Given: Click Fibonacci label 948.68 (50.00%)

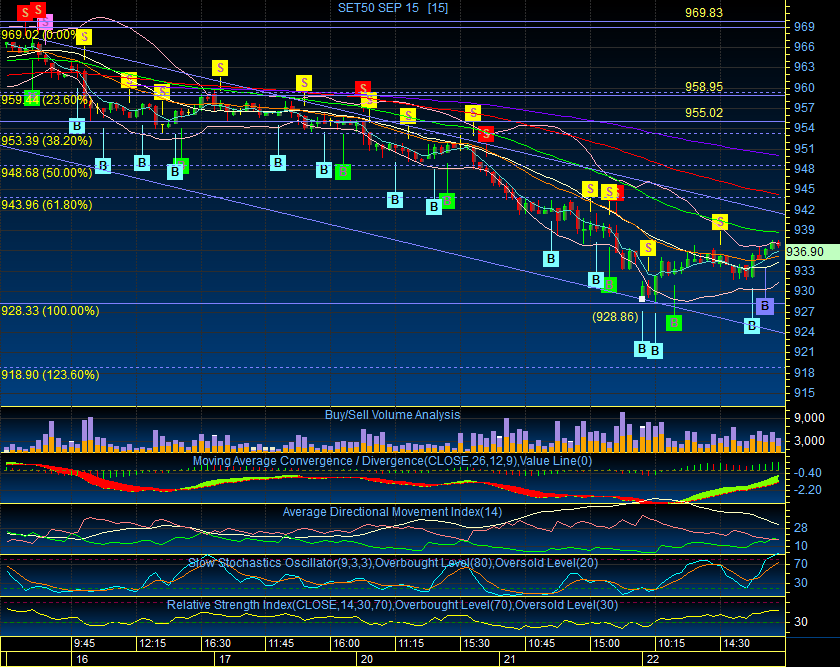Looking at the screenshot, I should click(x=47, y=173).
